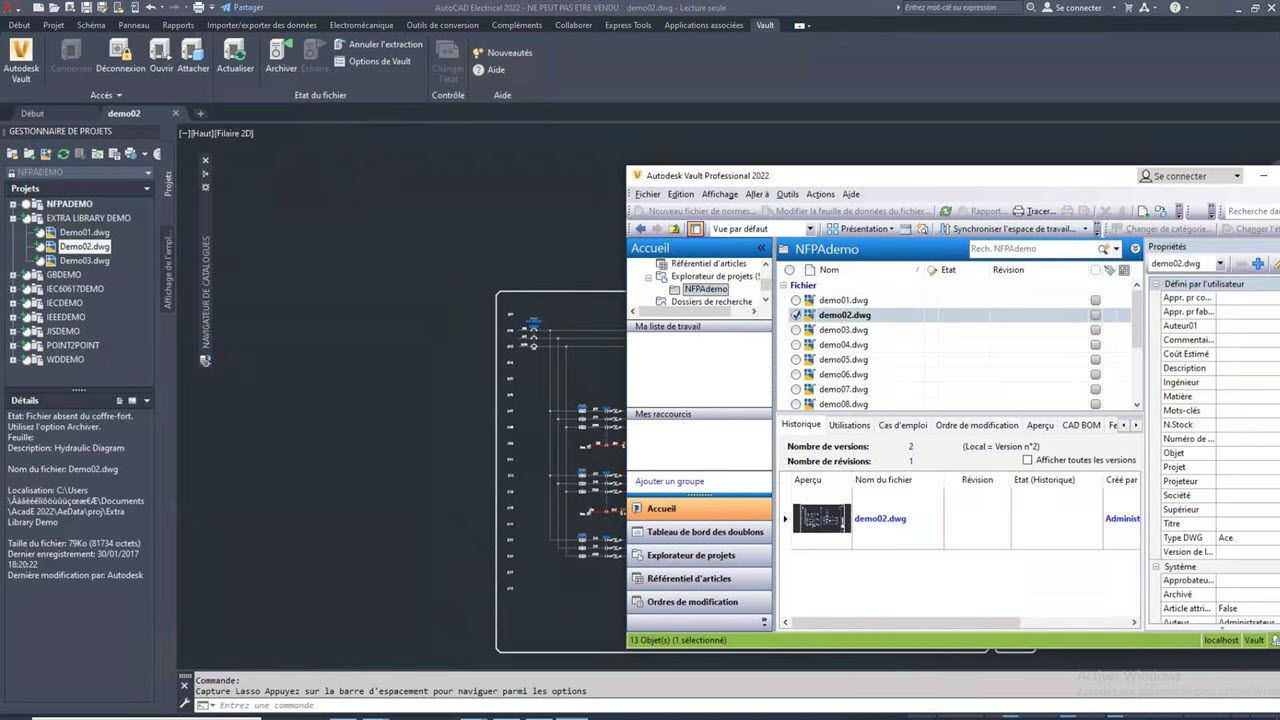This screenshot has height=720, width=1280.
Task: Click Référentiel d'articles navigation button
Action: (x=700, y=579)
